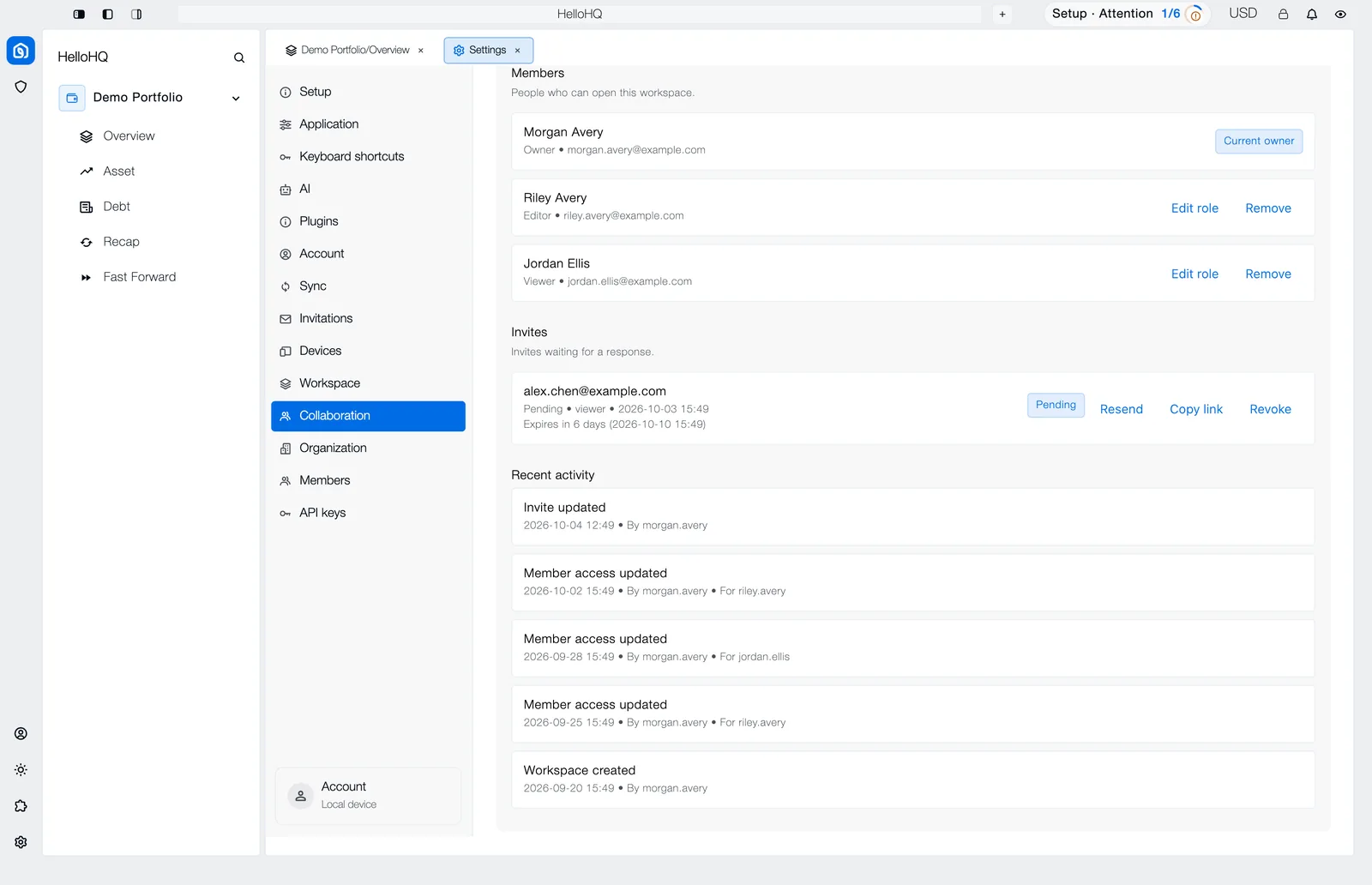1372x885 pixels.
Task: Open the Invitations settings section
Action: [x=368, y=318]
